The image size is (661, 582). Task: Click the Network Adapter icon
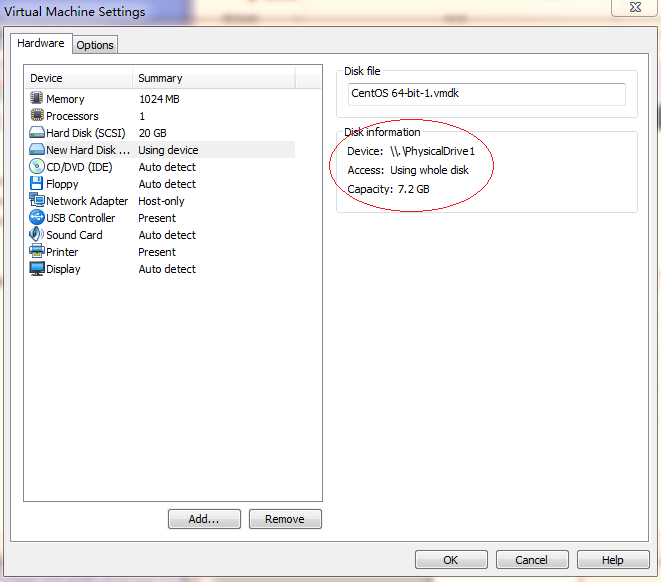(x=37, y=200)
